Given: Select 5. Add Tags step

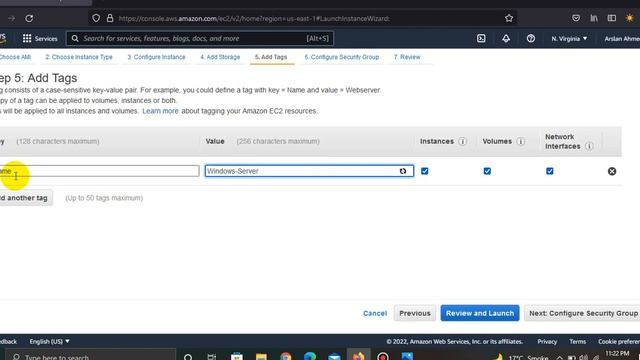Looking at the screenshot, I should pos(271,57).
